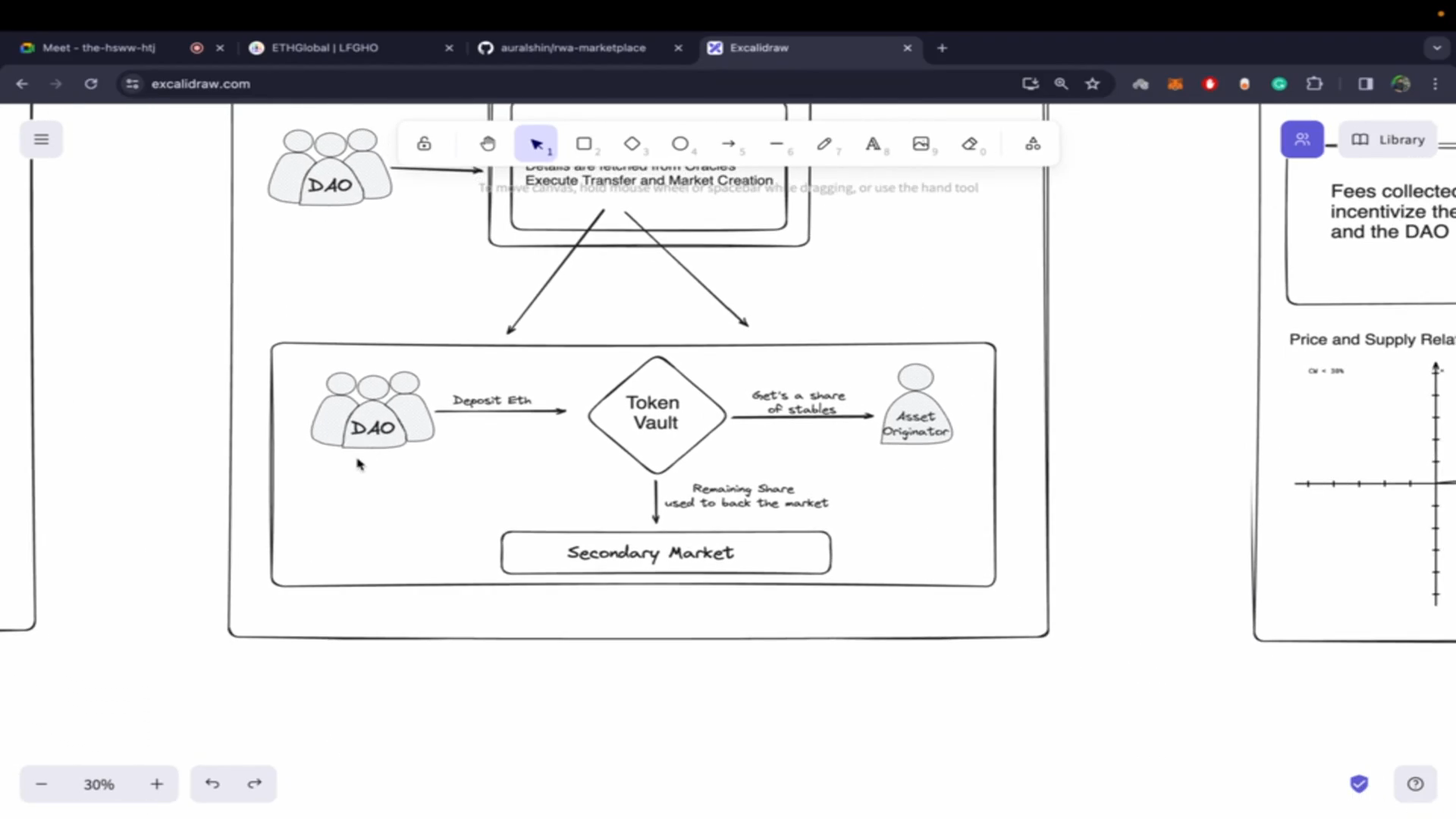Open the MetaMask fox extension
The width and height of the screenshot is (1456, 819).
1175,84
